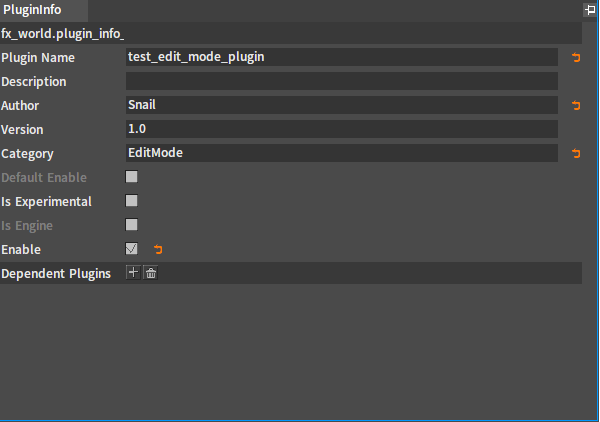Viewport: 600px width, 422px height.
Task: Uncheck the Enable checkbox
Action: [132, 249]
